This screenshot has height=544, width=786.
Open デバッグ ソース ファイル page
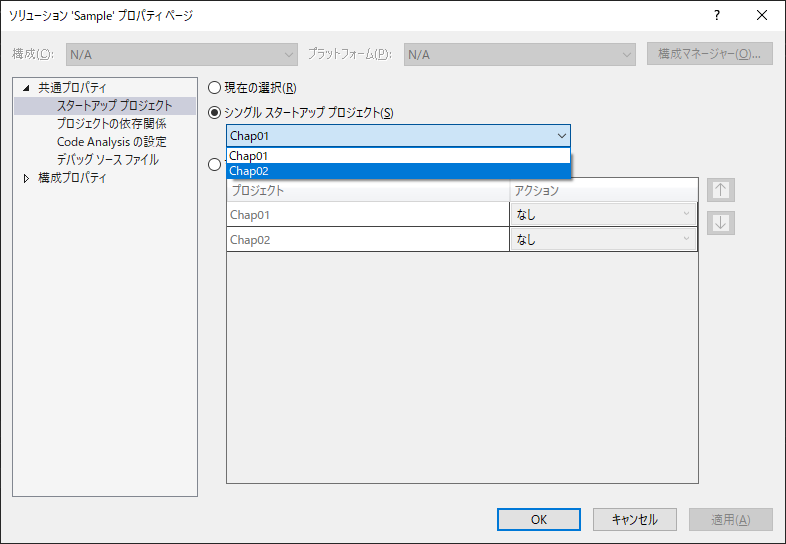pos(107,160)
